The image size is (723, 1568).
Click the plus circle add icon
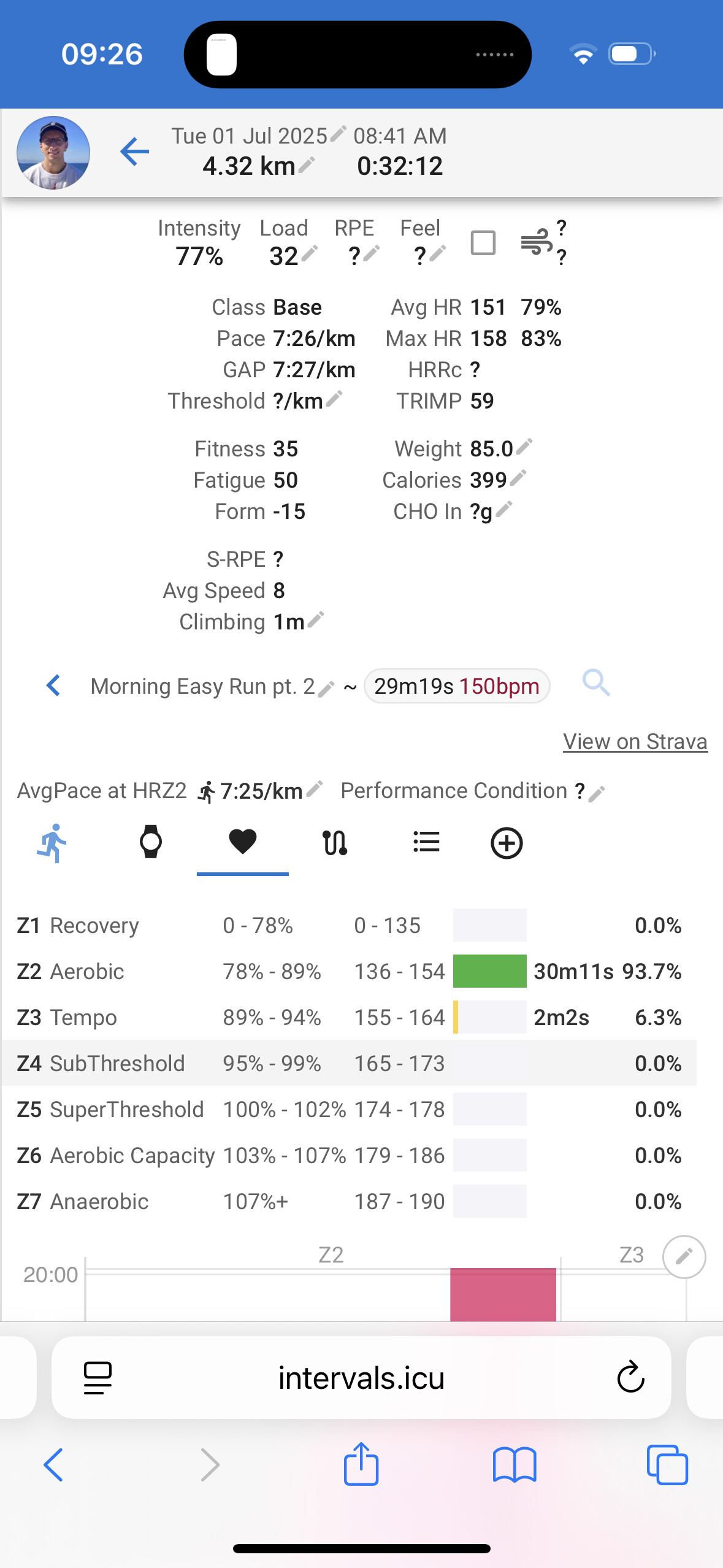(x=507, y=843)
